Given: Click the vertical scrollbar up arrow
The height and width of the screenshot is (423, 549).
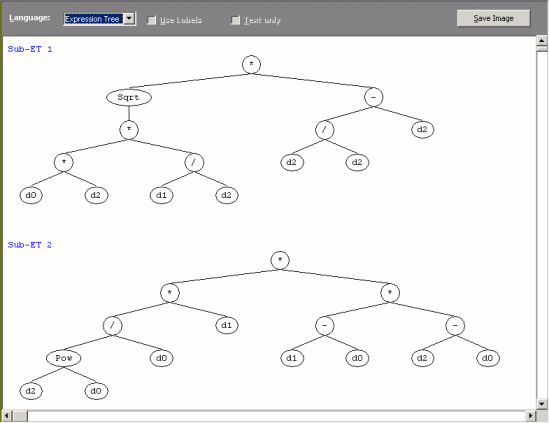Looking at the screenshot, I should 542,40.
